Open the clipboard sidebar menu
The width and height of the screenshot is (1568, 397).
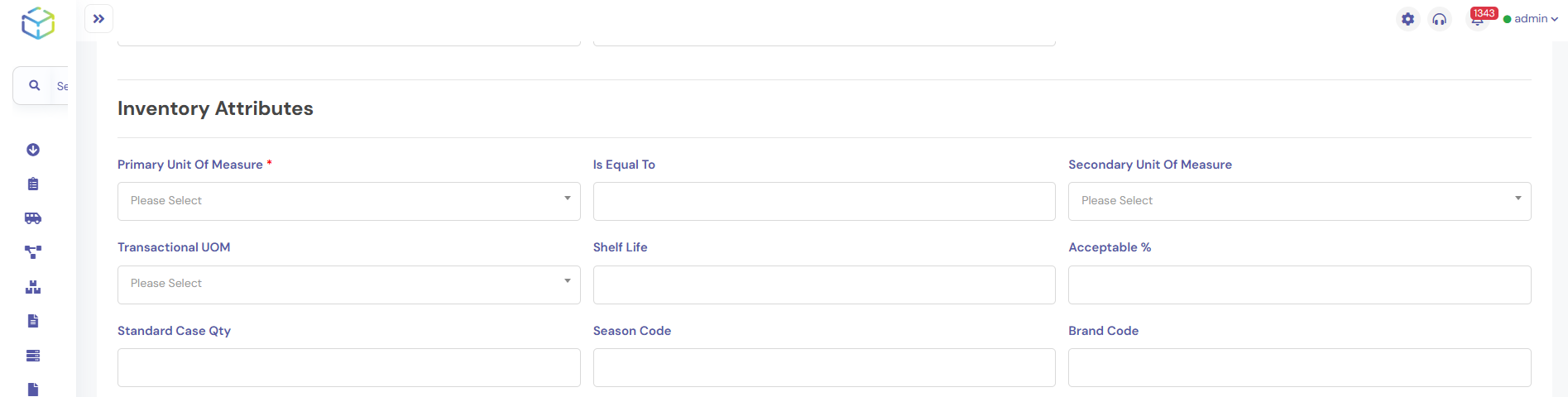(33, 184)
